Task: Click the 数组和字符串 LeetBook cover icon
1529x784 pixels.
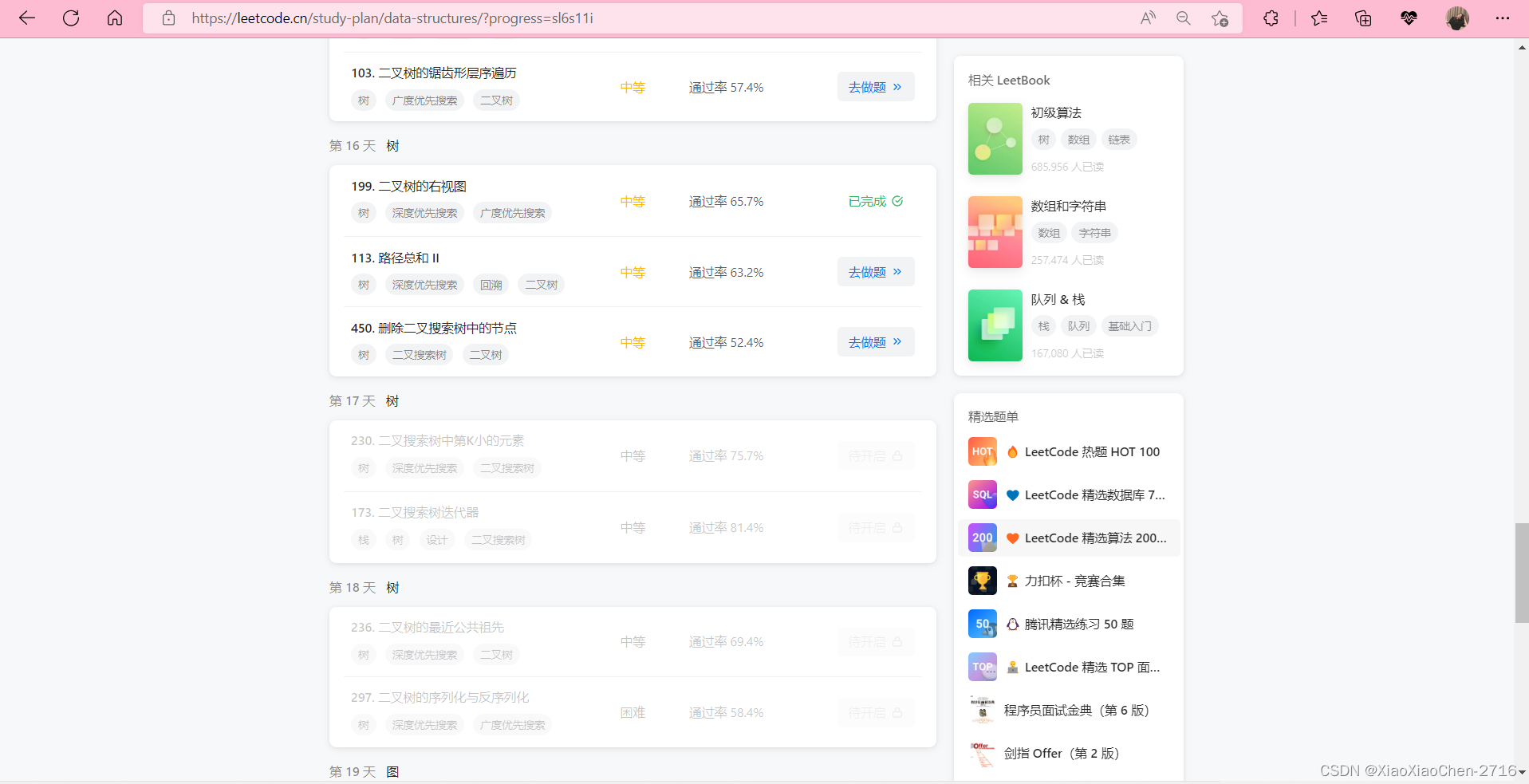Action: (995, 232)
